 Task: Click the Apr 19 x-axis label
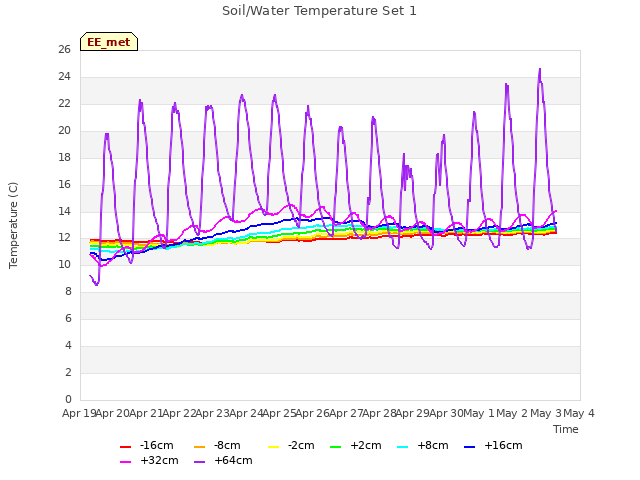point(79,413)
